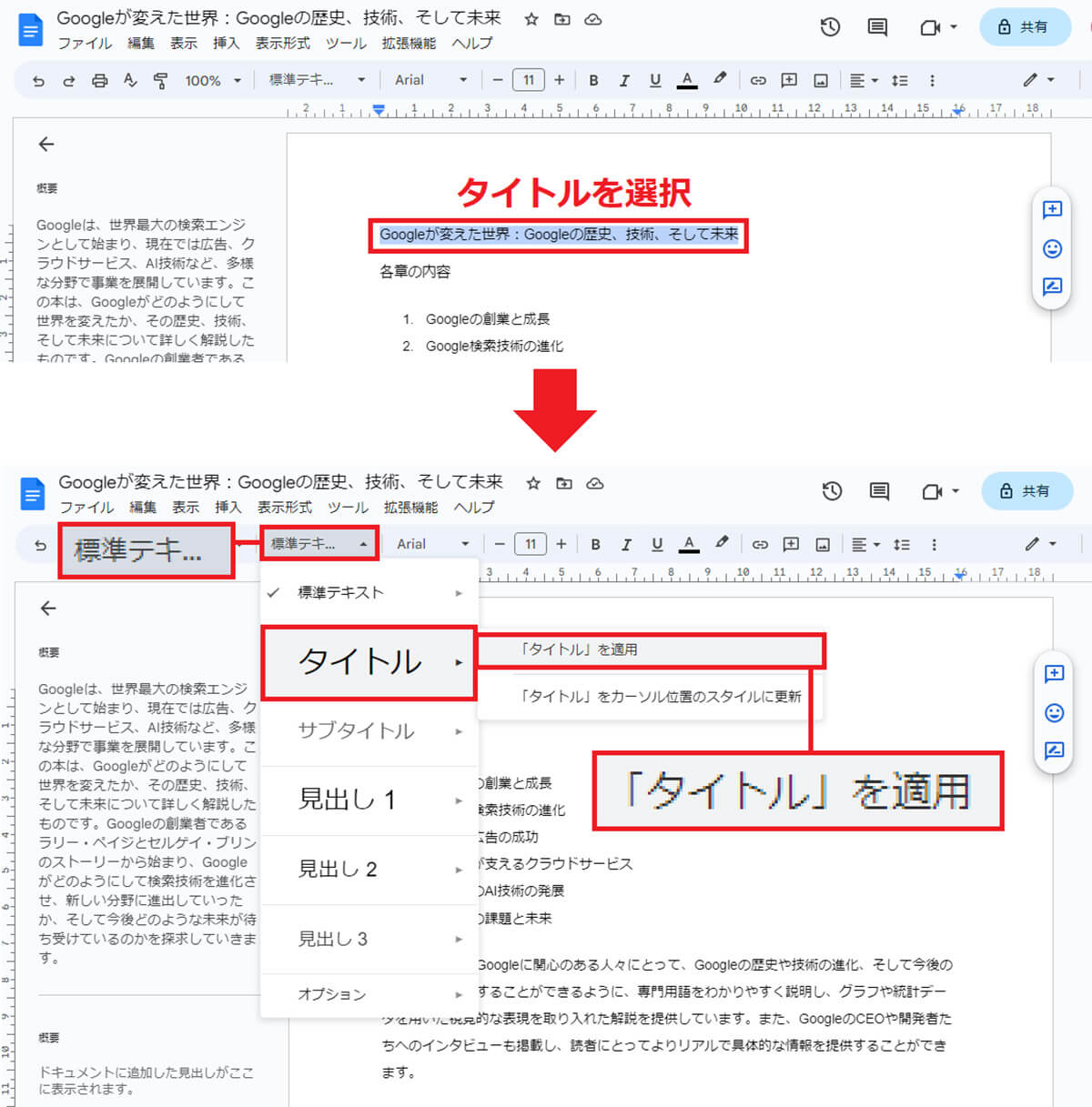Open オプション at the bottom of style list
The height and width of the screenshot is (1107, 1092).
click(x=369, y=994)
